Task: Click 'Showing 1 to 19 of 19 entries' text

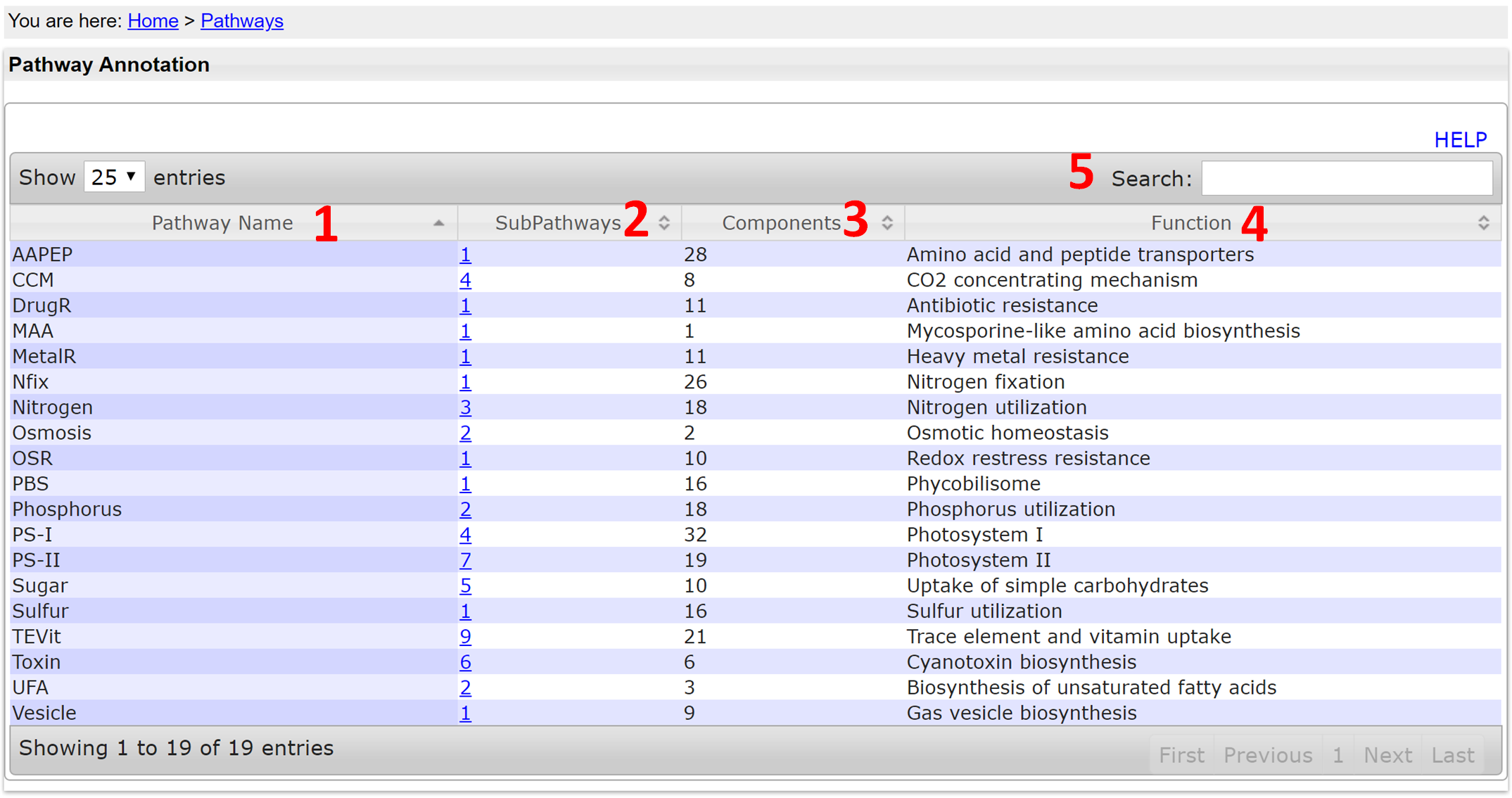Action: click(x=176, y=748)
